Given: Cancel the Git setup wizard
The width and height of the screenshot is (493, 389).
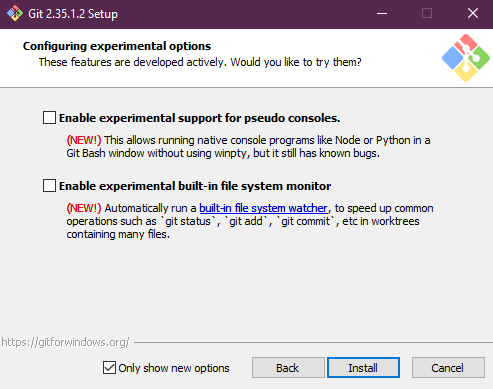Looking at the screenshot, I should pos(448,368).
